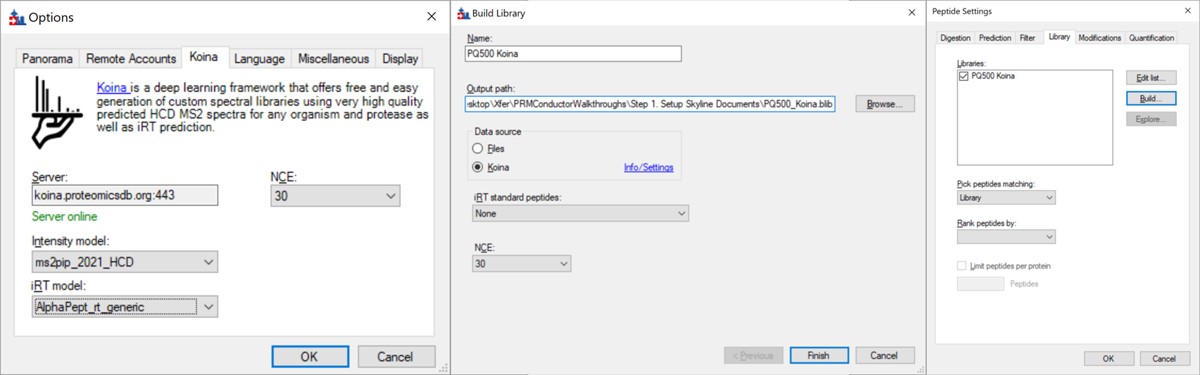Click the library Name field

pyautogui.click(x=573, y=54)
